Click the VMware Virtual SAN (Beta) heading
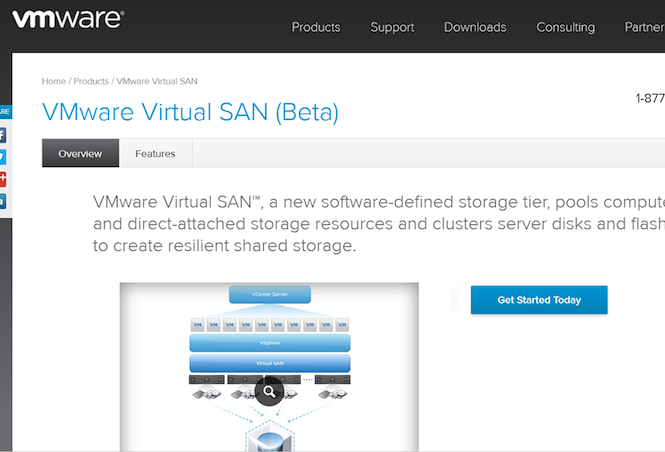The width and height of the screenshot is (665, 452). pos(190,112)
